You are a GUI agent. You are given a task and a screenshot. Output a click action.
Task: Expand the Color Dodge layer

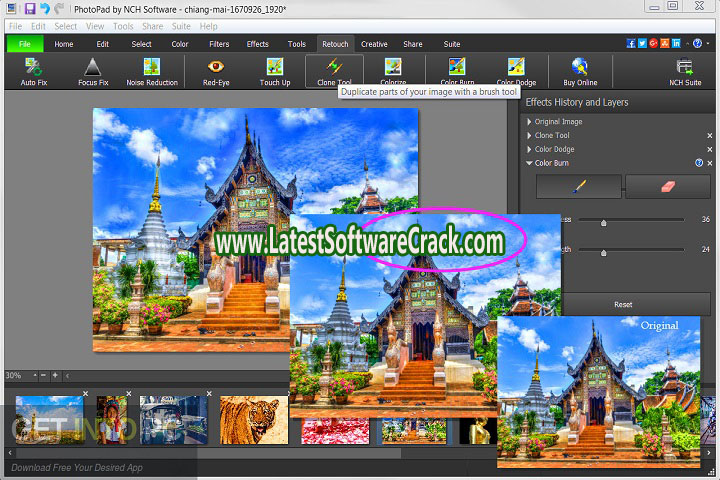[529, 149]
